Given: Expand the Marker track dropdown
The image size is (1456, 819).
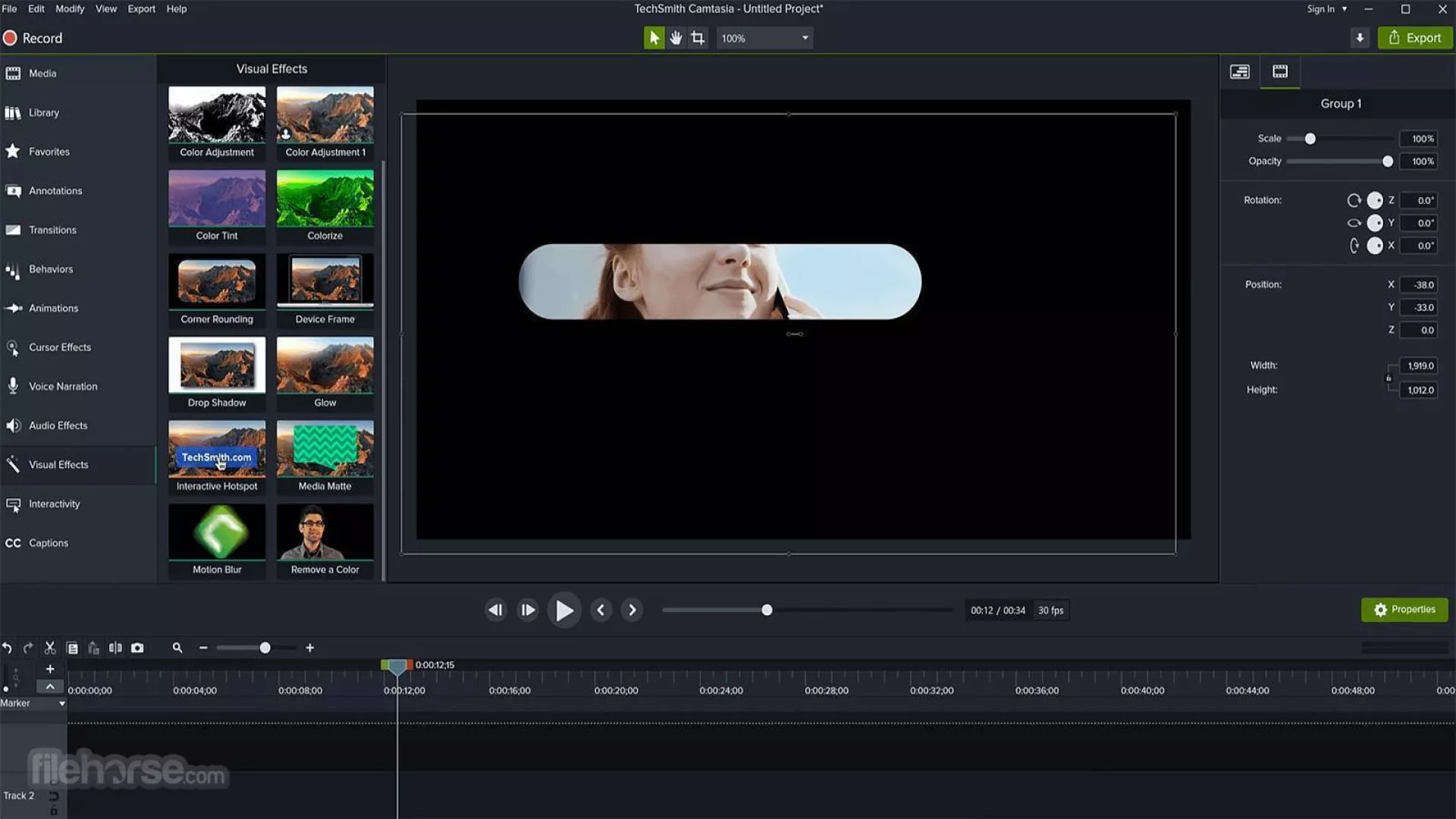Looking at the screenshot, I should pos(61,704).
